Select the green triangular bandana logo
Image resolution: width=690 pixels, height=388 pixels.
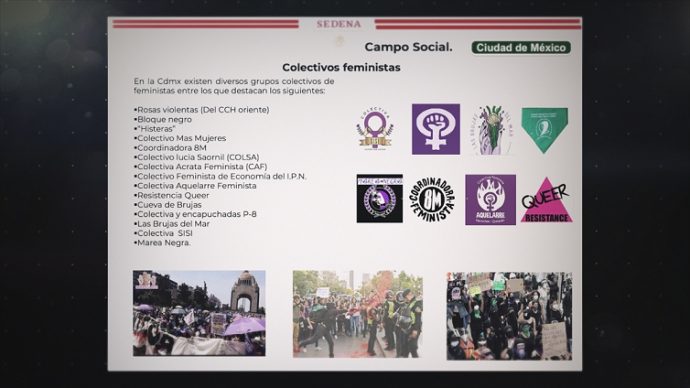545,130
